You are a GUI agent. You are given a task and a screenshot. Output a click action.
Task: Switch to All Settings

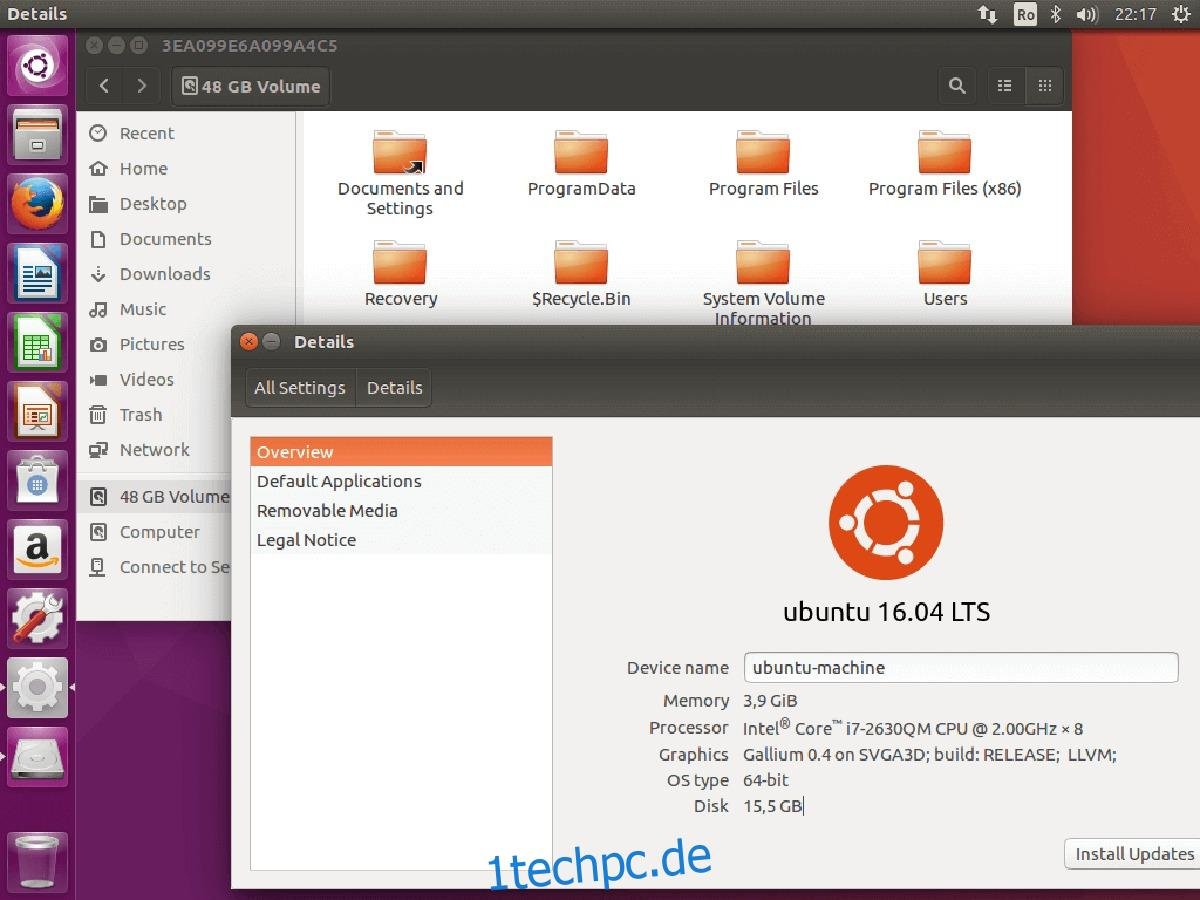coord(299,388)
